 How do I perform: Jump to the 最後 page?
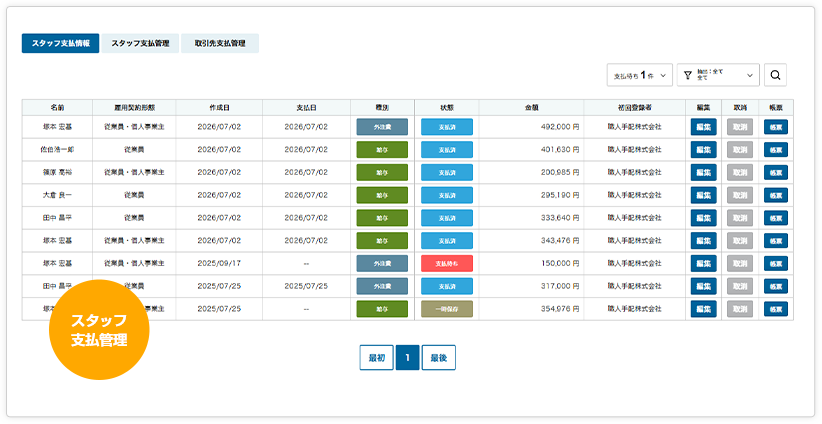(x=439, y=358)
